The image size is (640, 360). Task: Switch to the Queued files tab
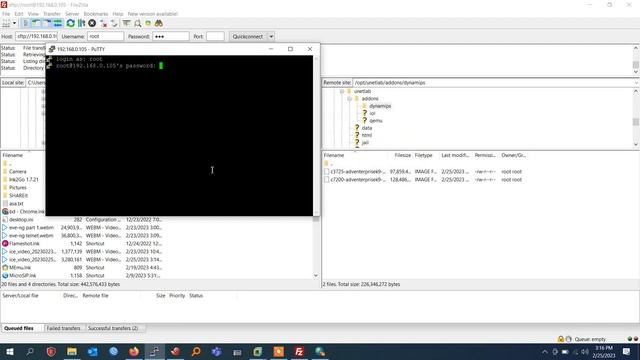(19, 328)
